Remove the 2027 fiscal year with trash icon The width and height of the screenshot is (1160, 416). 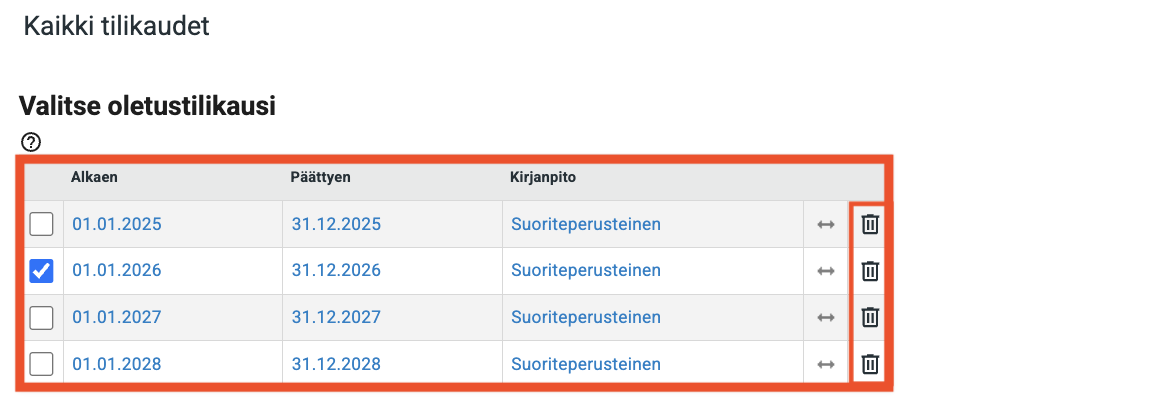tap(870, 317)
